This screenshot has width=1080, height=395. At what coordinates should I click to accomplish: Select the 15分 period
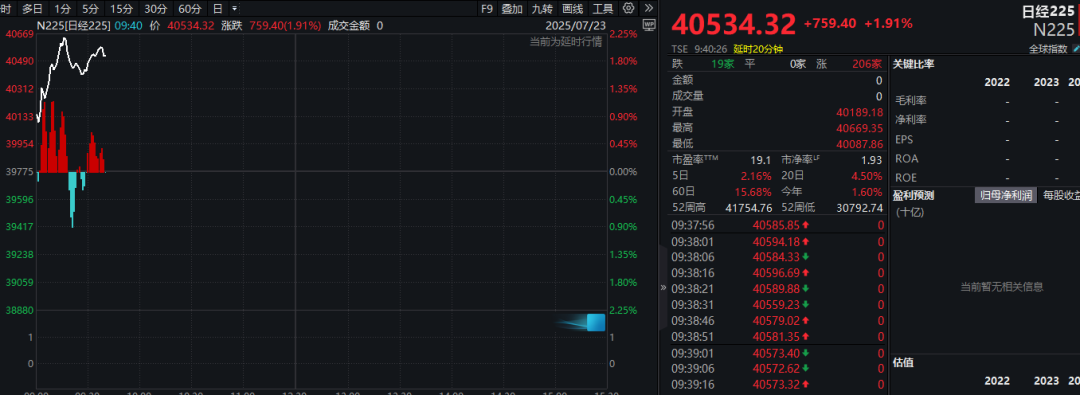(x=122, y=9)
